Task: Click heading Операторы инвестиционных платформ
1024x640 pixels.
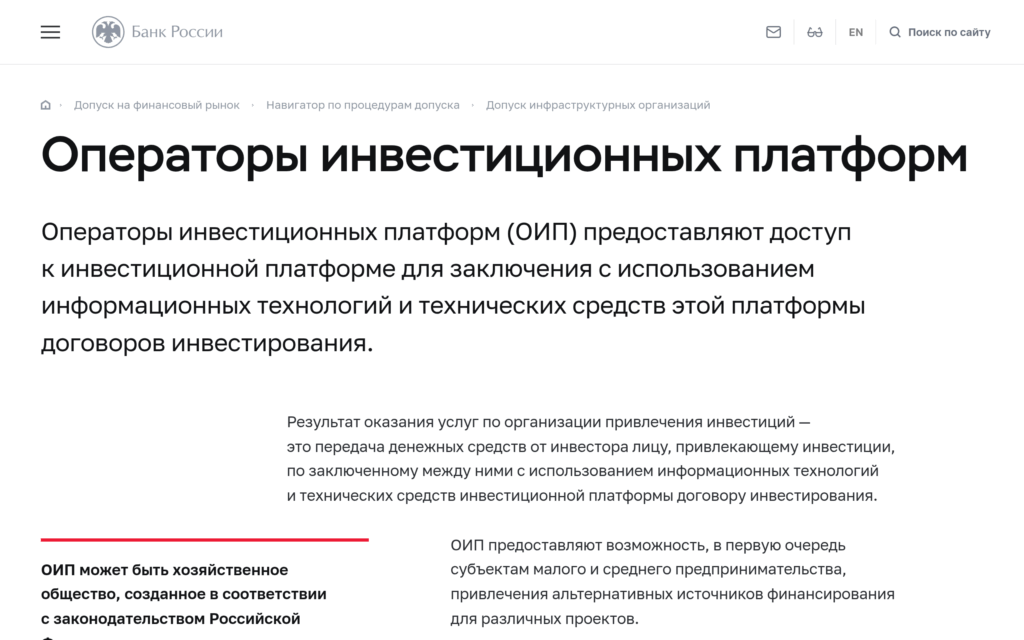Action: [504, 156]
